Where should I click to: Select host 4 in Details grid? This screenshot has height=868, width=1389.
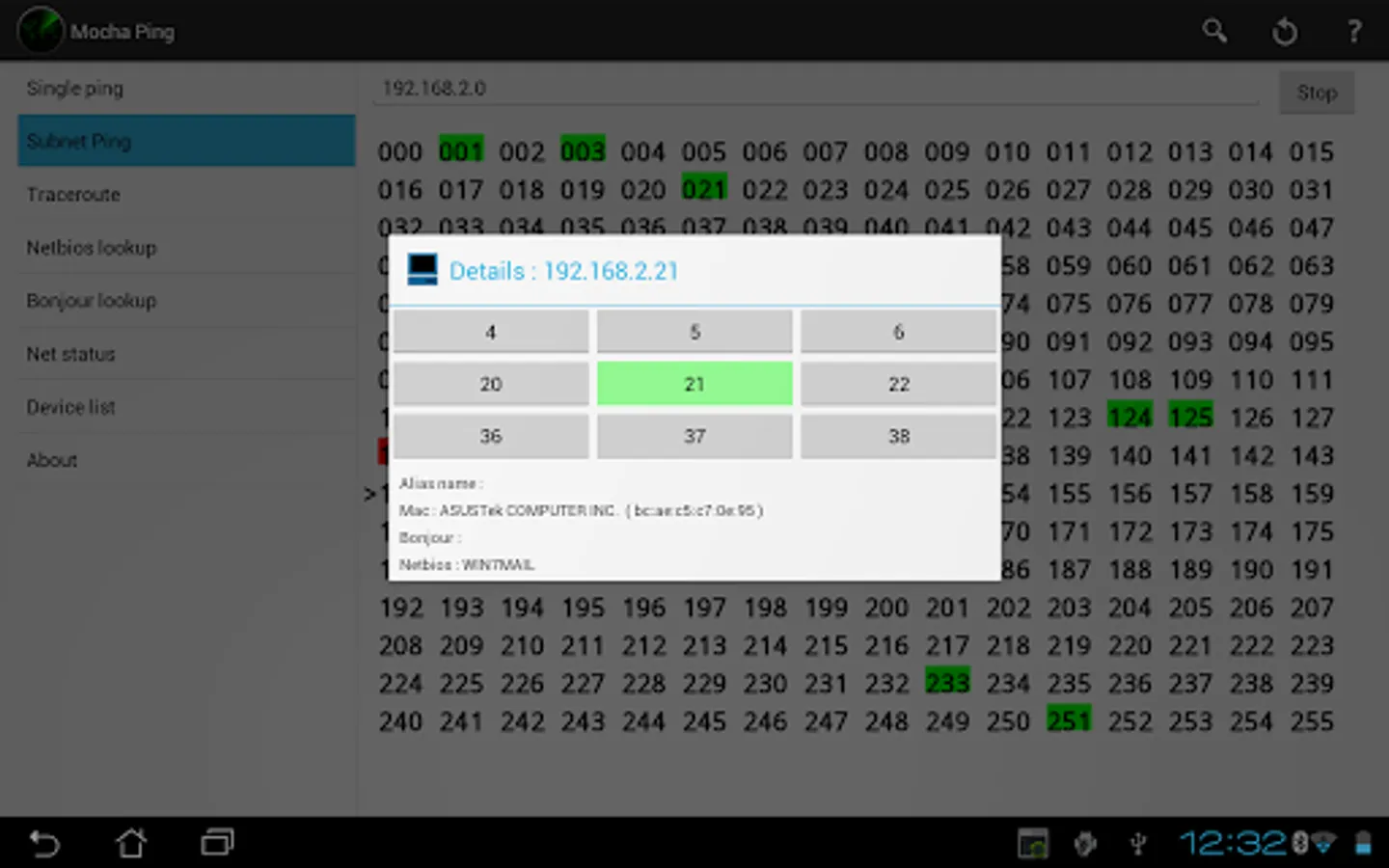tap(491, 332)
